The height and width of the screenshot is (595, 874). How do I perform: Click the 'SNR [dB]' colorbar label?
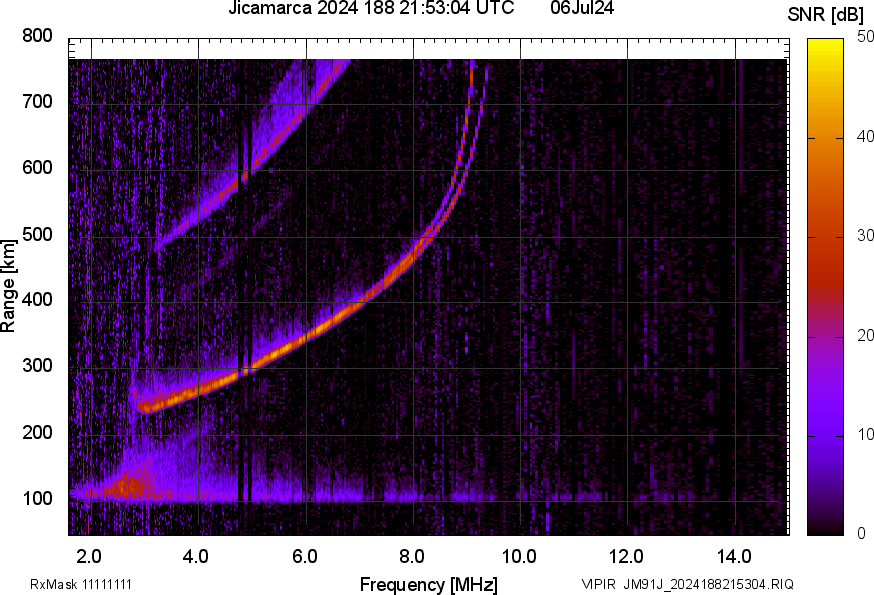(826, 15)
